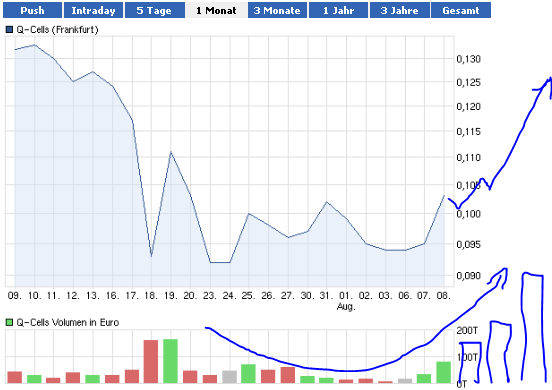The width and height of the screenshot is (552, 390).
Task: Select the 5 Tage tab
Action: [155, 10]
